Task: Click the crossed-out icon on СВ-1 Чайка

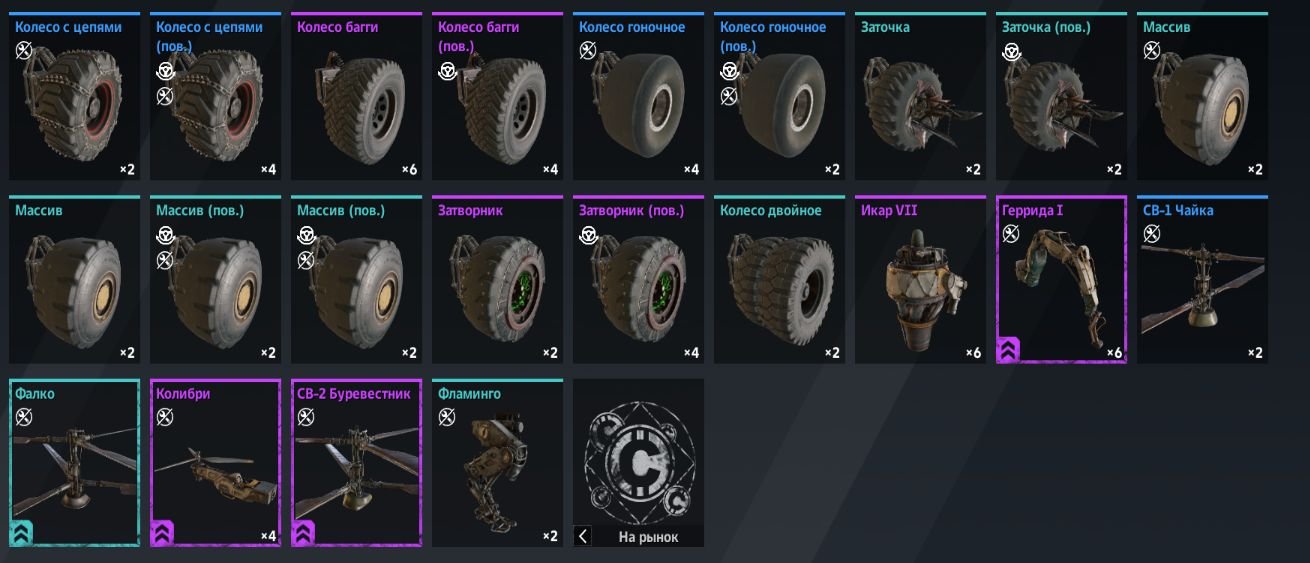Action: coord(1152,233)
